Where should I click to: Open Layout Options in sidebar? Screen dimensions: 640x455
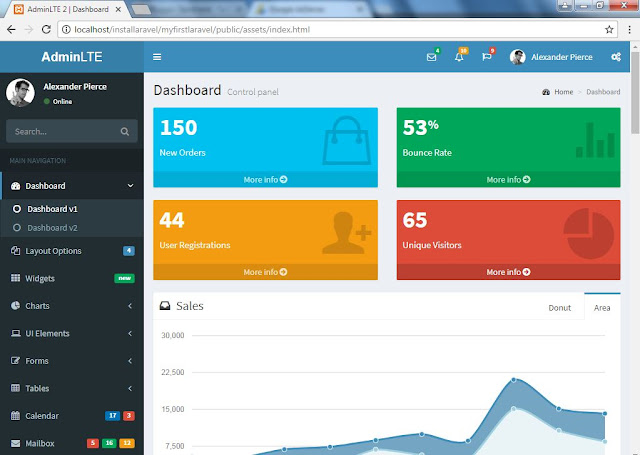click(72, 251)
